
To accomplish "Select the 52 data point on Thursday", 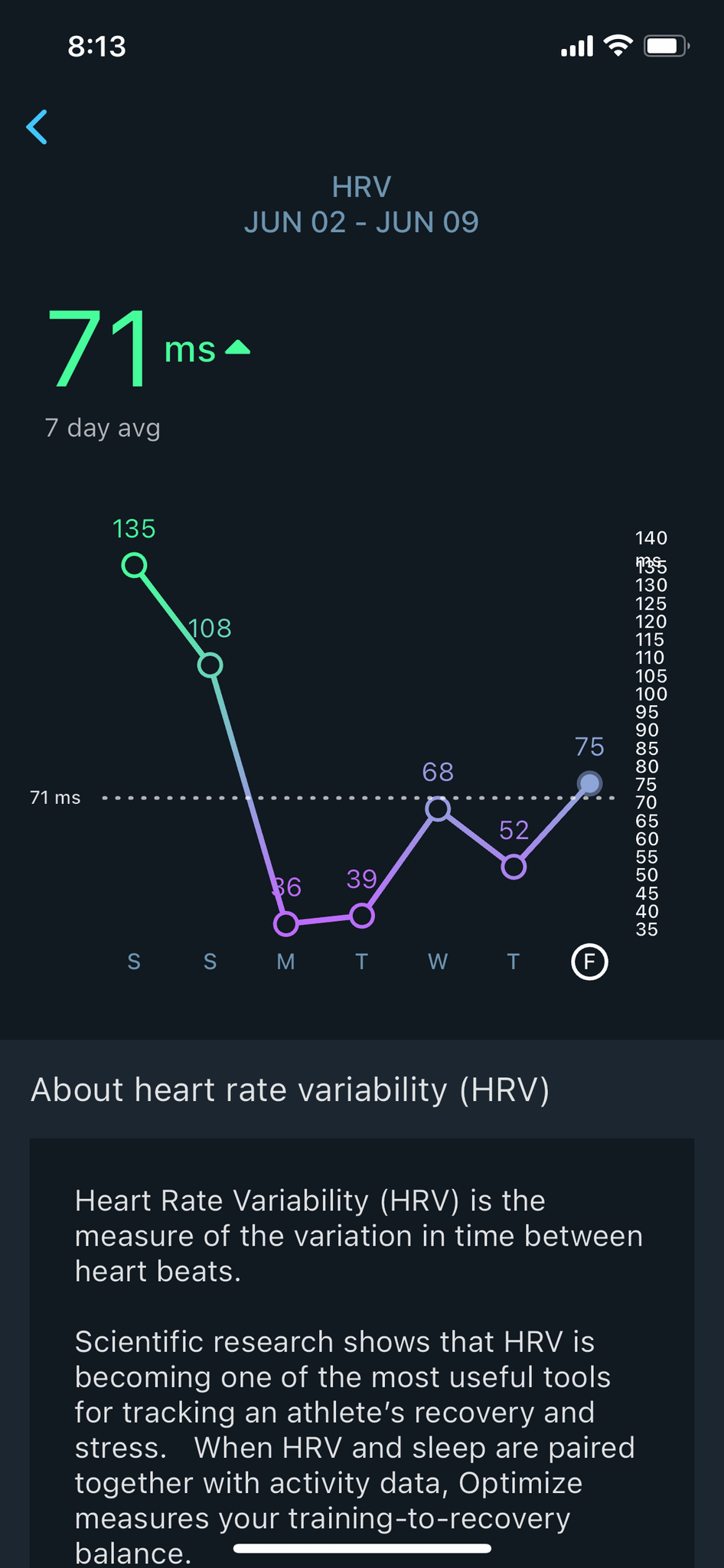I will click(x=514, y=867).
